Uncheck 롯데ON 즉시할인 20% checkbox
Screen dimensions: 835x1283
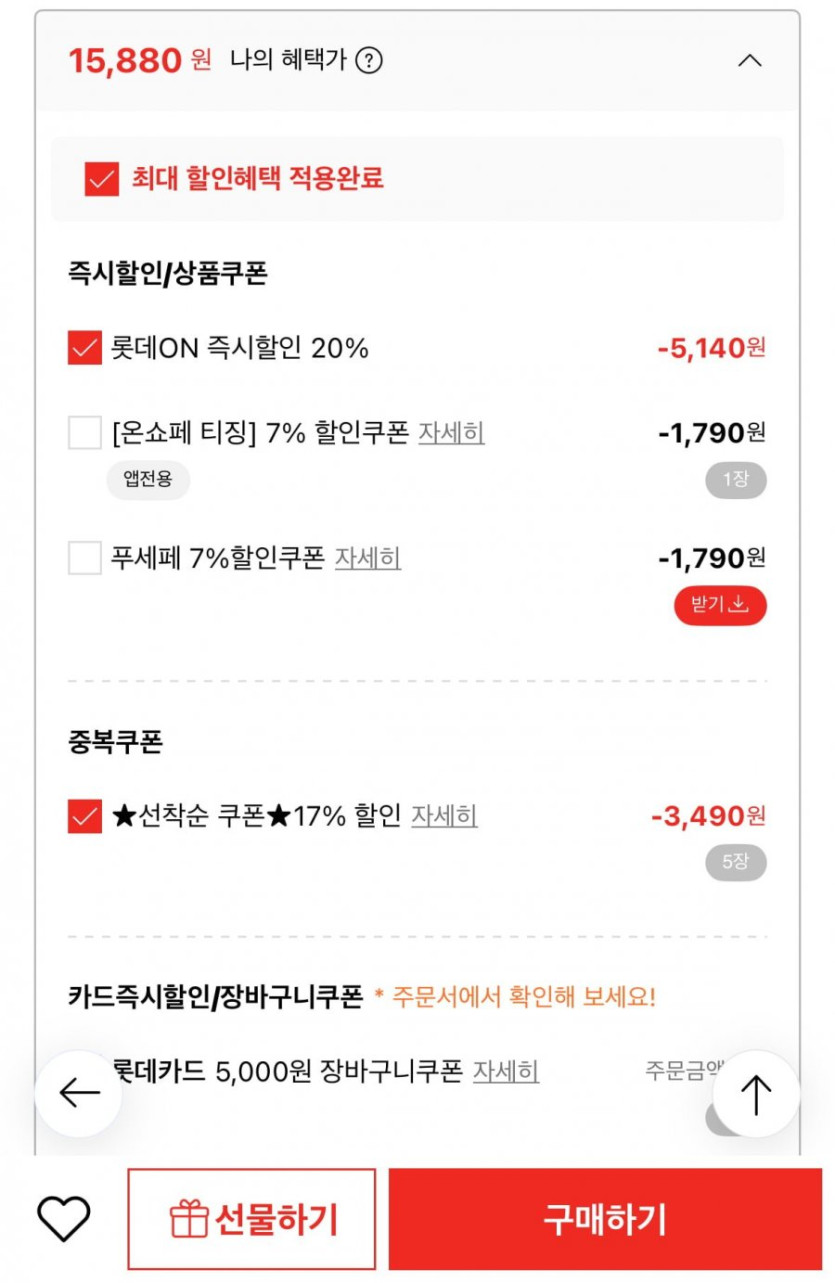(x=85, y=348)
